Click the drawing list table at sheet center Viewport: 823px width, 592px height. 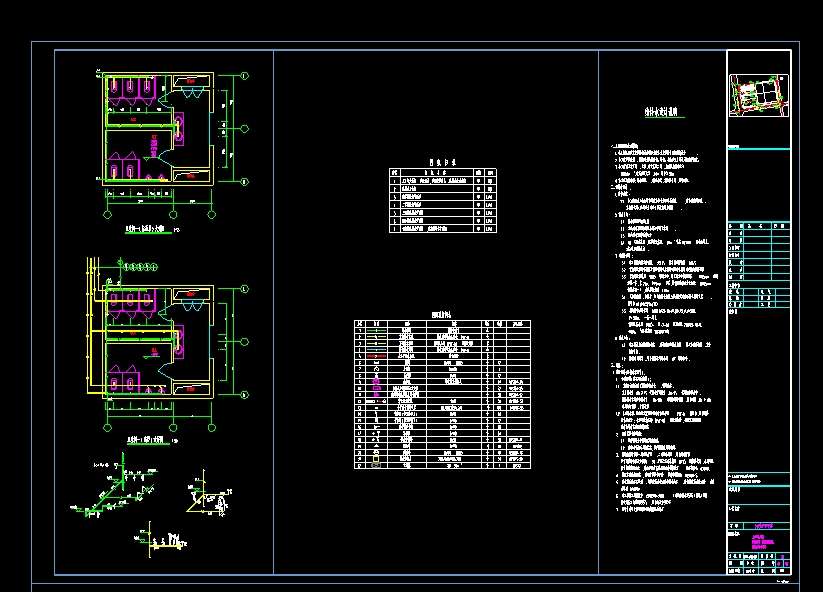442,200
